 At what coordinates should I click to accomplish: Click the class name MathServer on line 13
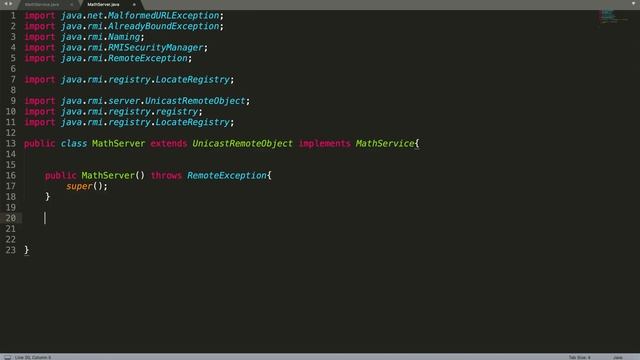pos(118,144)
